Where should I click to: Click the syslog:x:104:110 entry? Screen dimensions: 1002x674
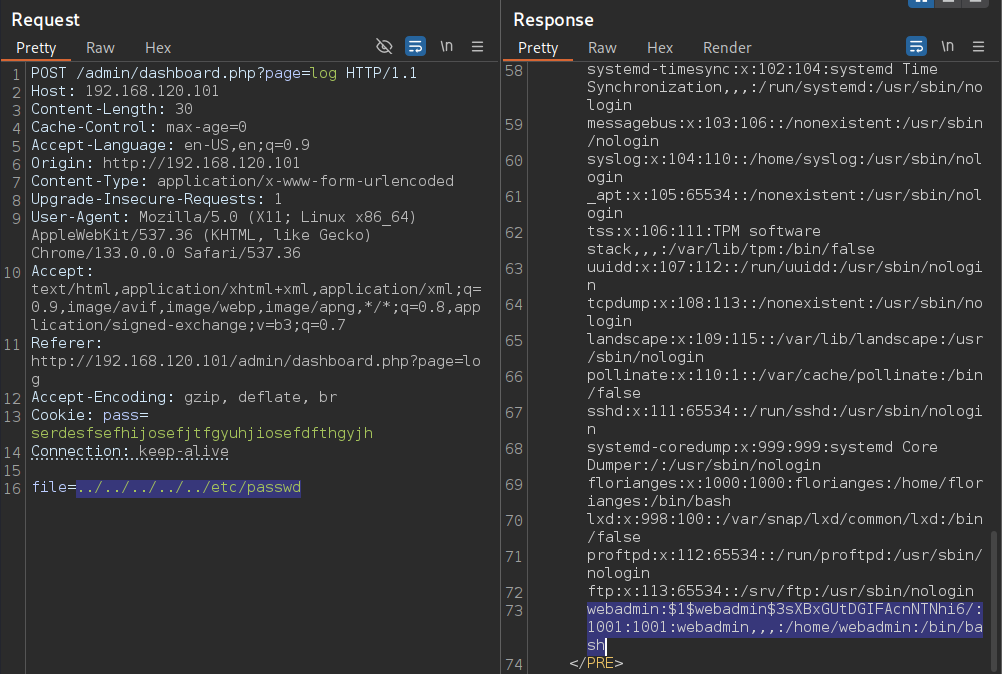tap(785, 168)
